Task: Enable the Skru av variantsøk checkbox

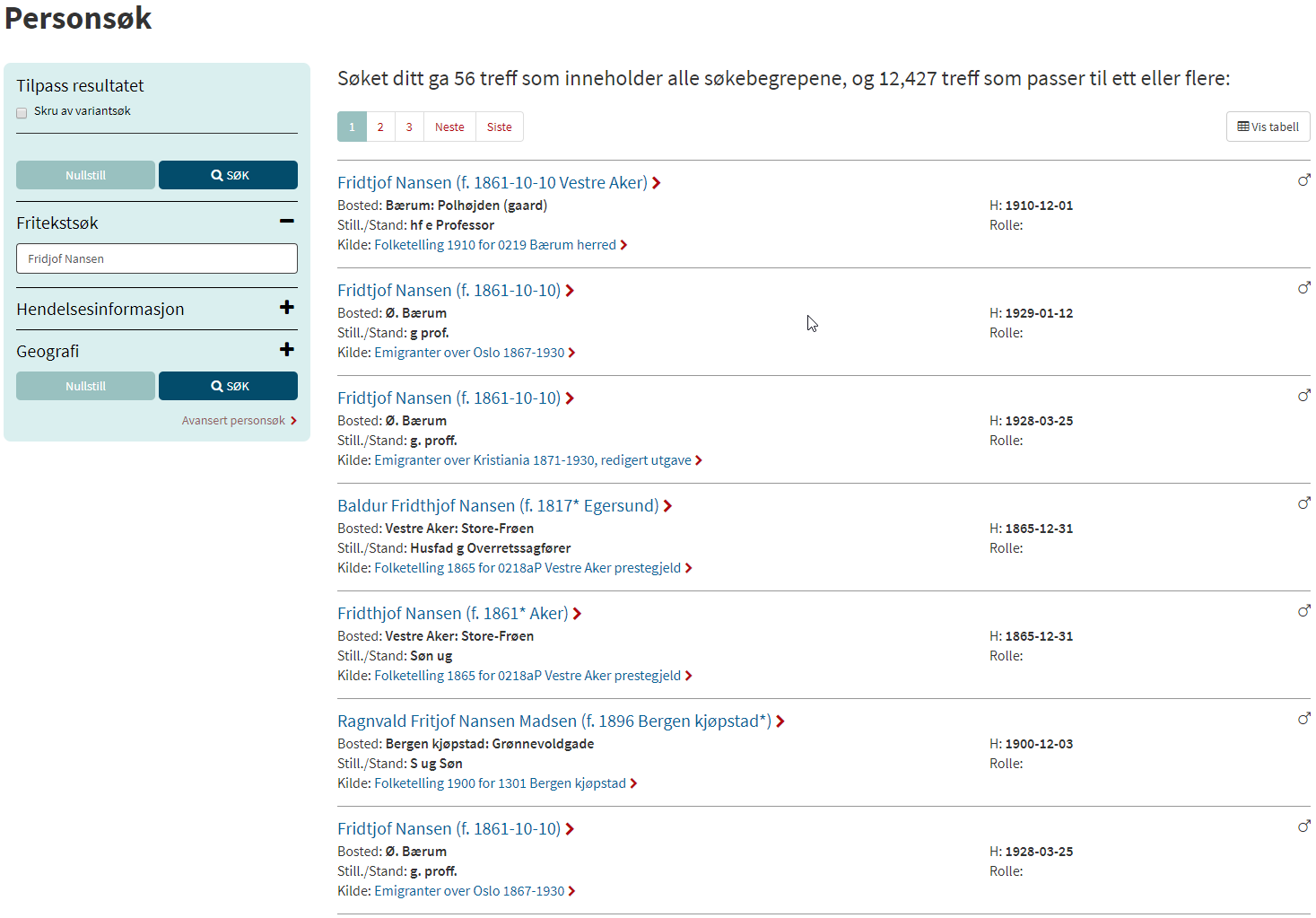Action: pos(22,113)
